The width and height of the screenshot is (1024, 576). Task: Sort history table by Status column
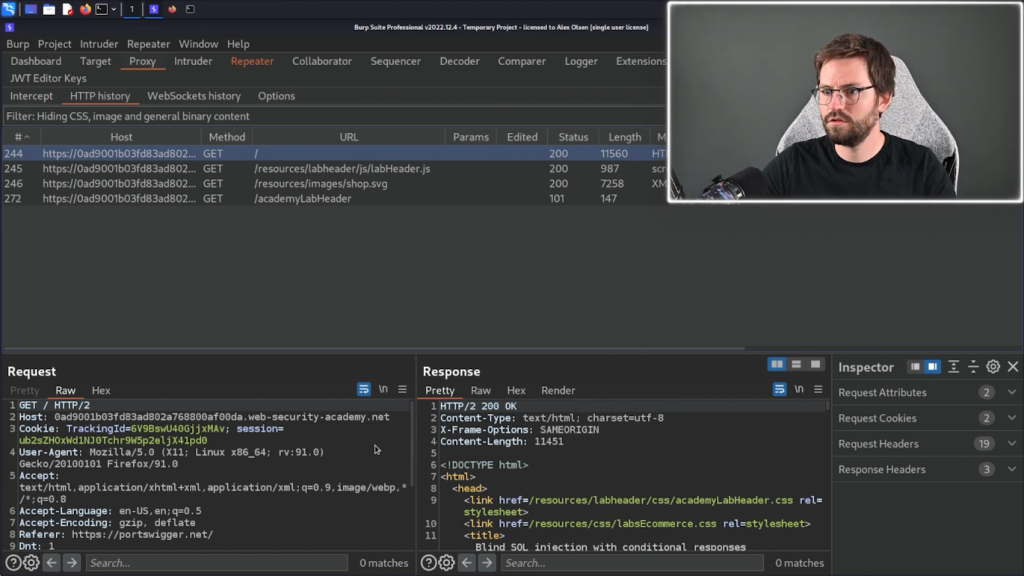pos(573,137)
